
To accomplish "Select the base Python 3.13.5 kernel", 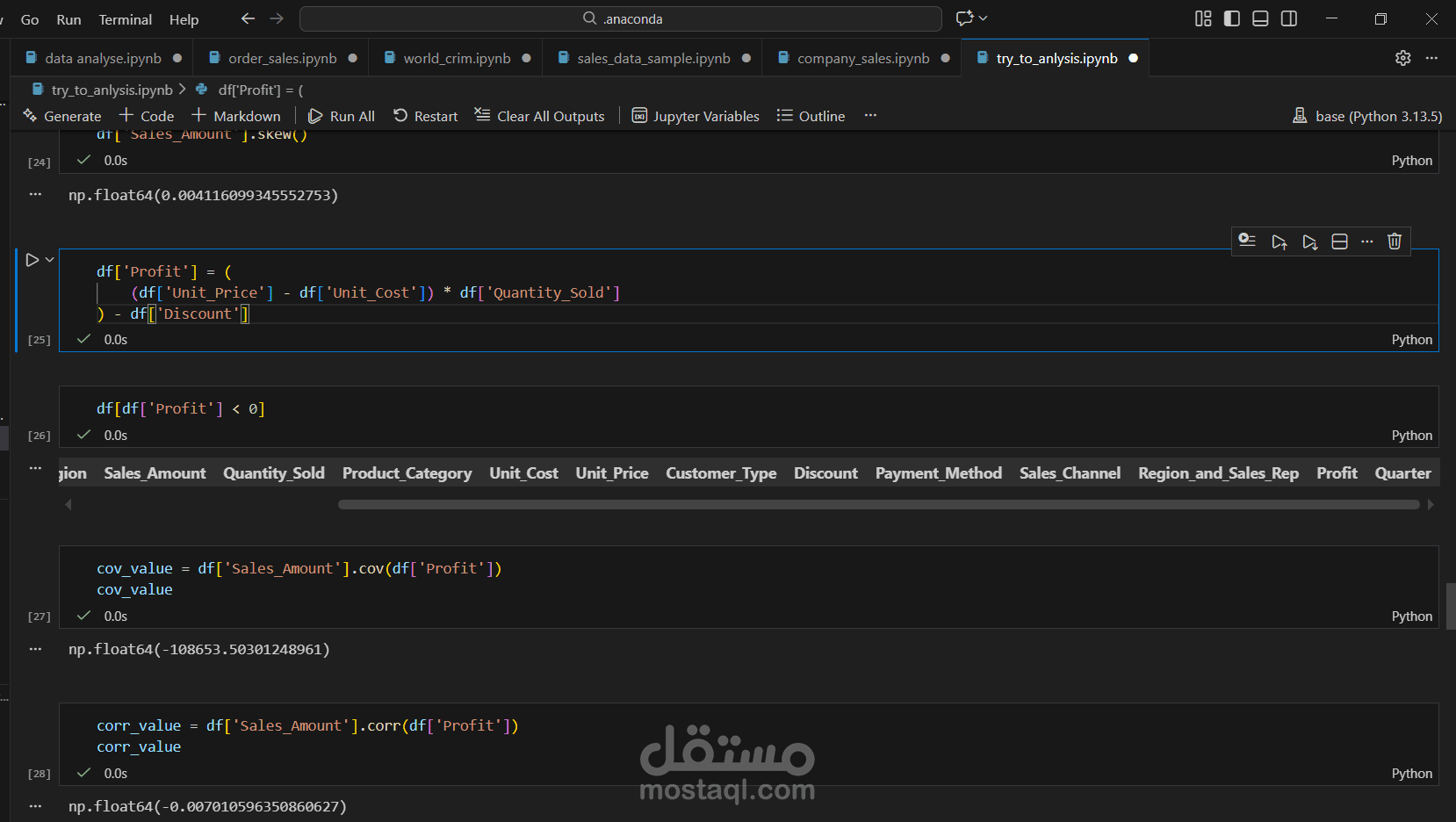I will point(1367,116).
